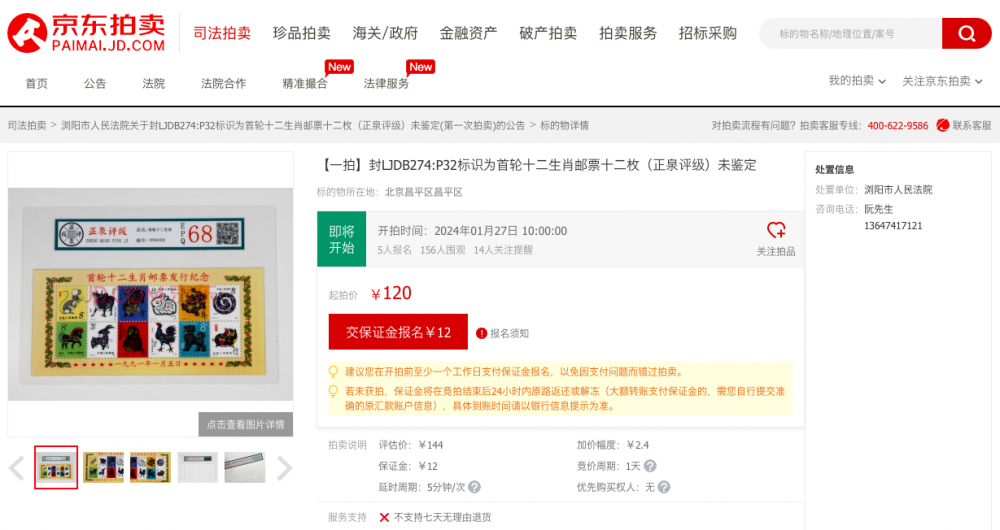Click the 司法拍卖 breadcrumb link
Screen dimensions: 1000x530
point(27,125)
